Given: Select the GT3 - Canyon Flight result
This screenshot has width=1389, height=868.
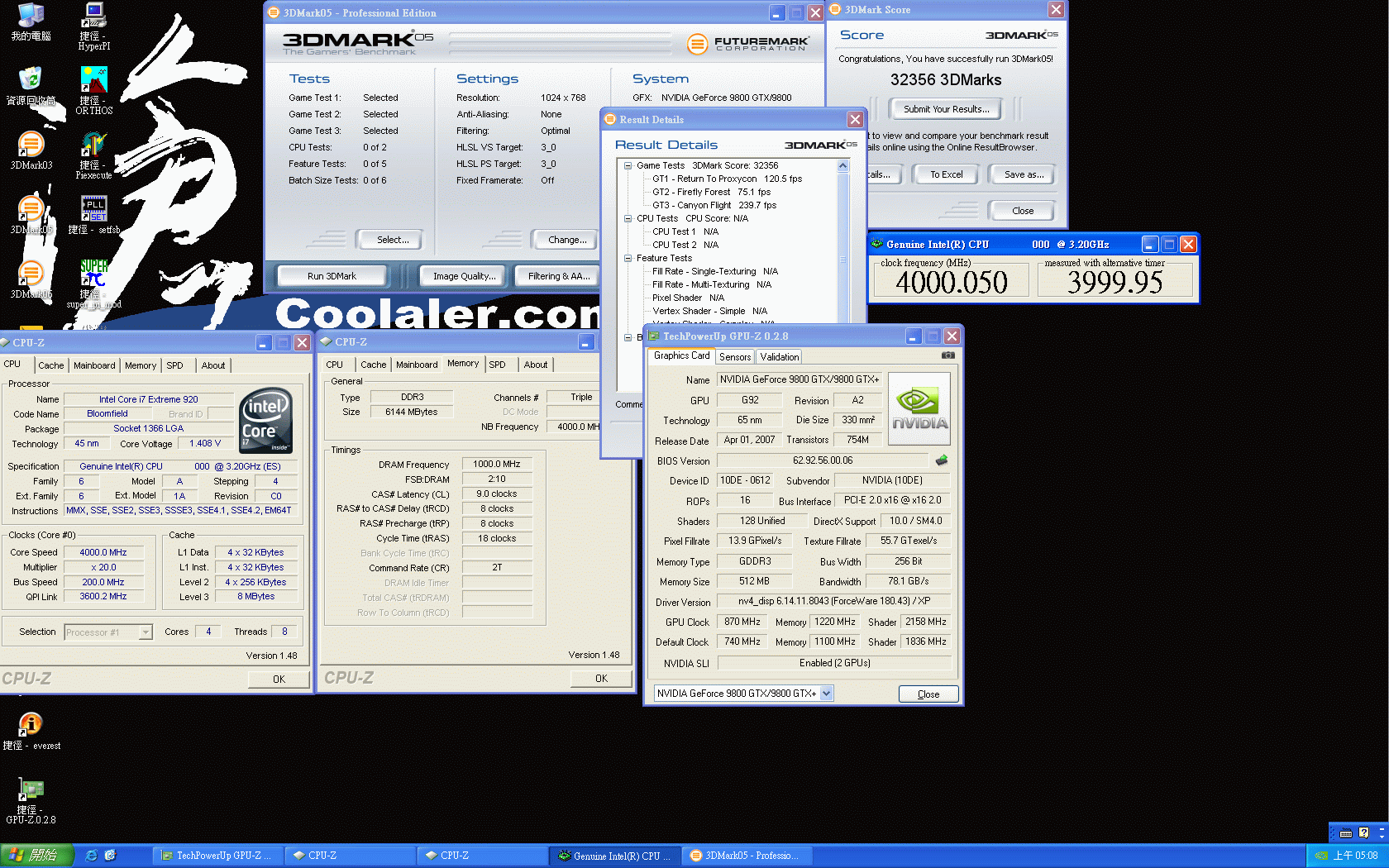Looking at the screenshot, I should coord(714,205).
